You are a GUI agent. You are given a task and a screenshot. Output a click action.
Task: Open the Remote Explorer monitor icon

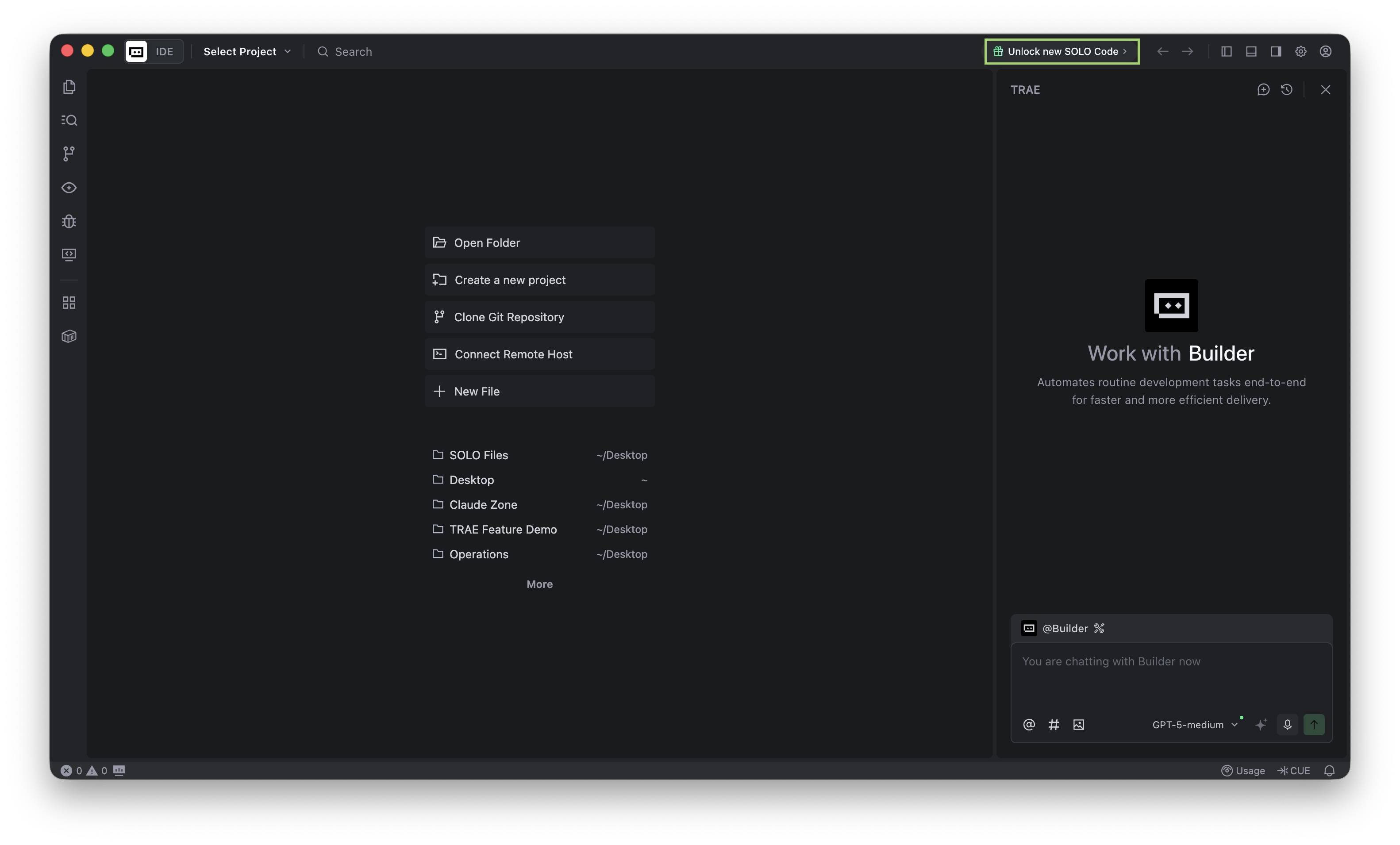coord(69,254)
